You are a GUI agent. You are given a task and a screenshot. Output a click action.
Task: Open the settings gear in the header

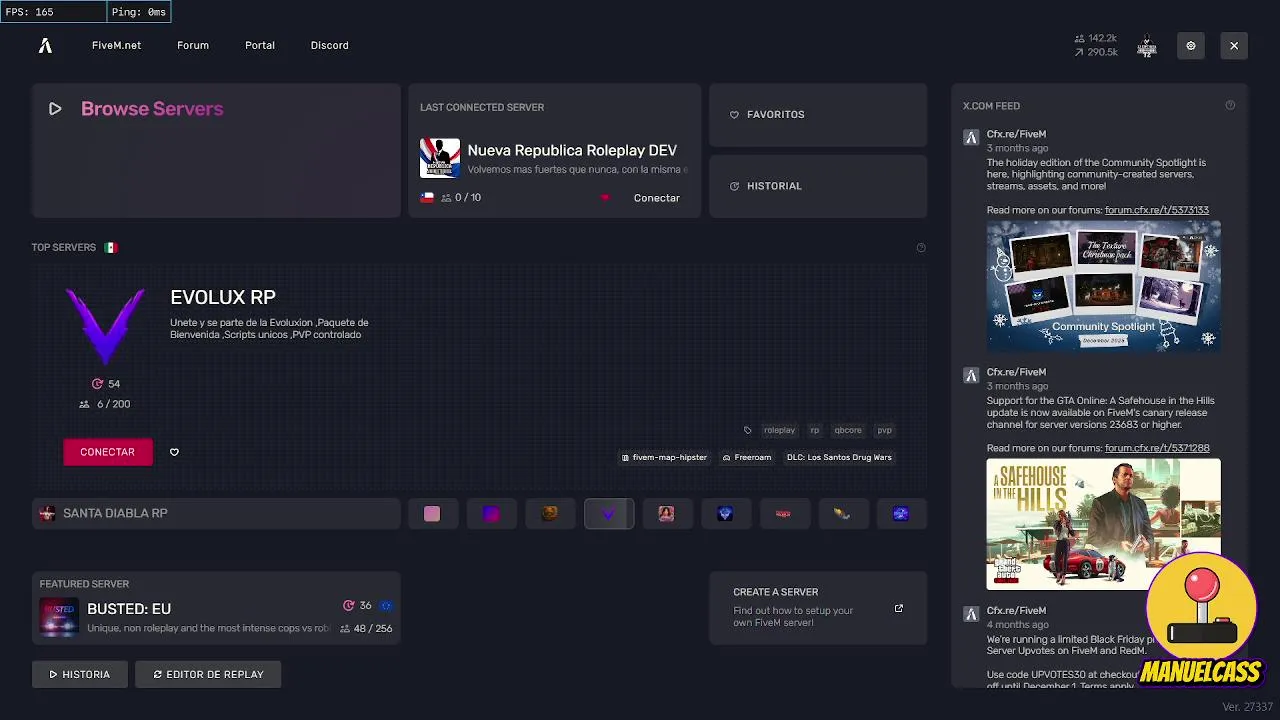1190,46
